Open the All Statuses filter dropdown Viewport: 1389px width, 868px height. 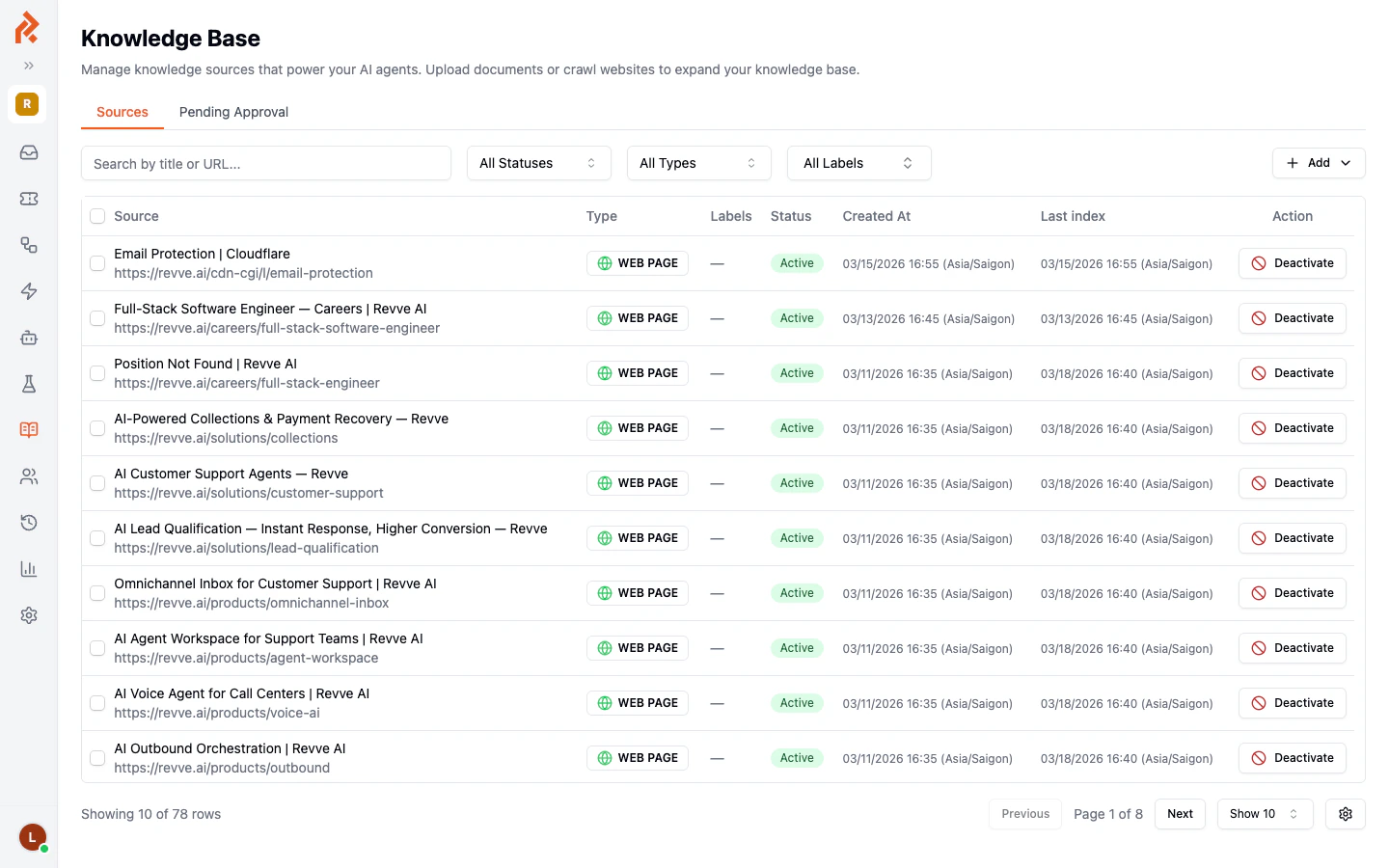tap(538, 163)
